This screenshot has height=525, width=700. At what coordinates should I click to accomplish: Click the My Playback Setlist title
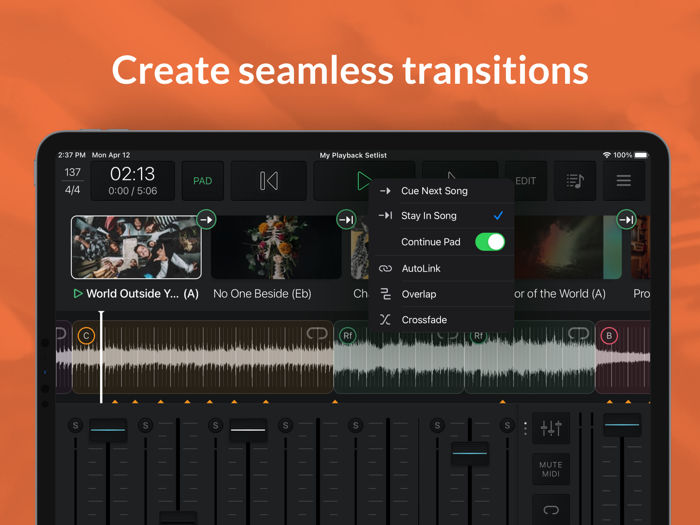pos(353,155)
